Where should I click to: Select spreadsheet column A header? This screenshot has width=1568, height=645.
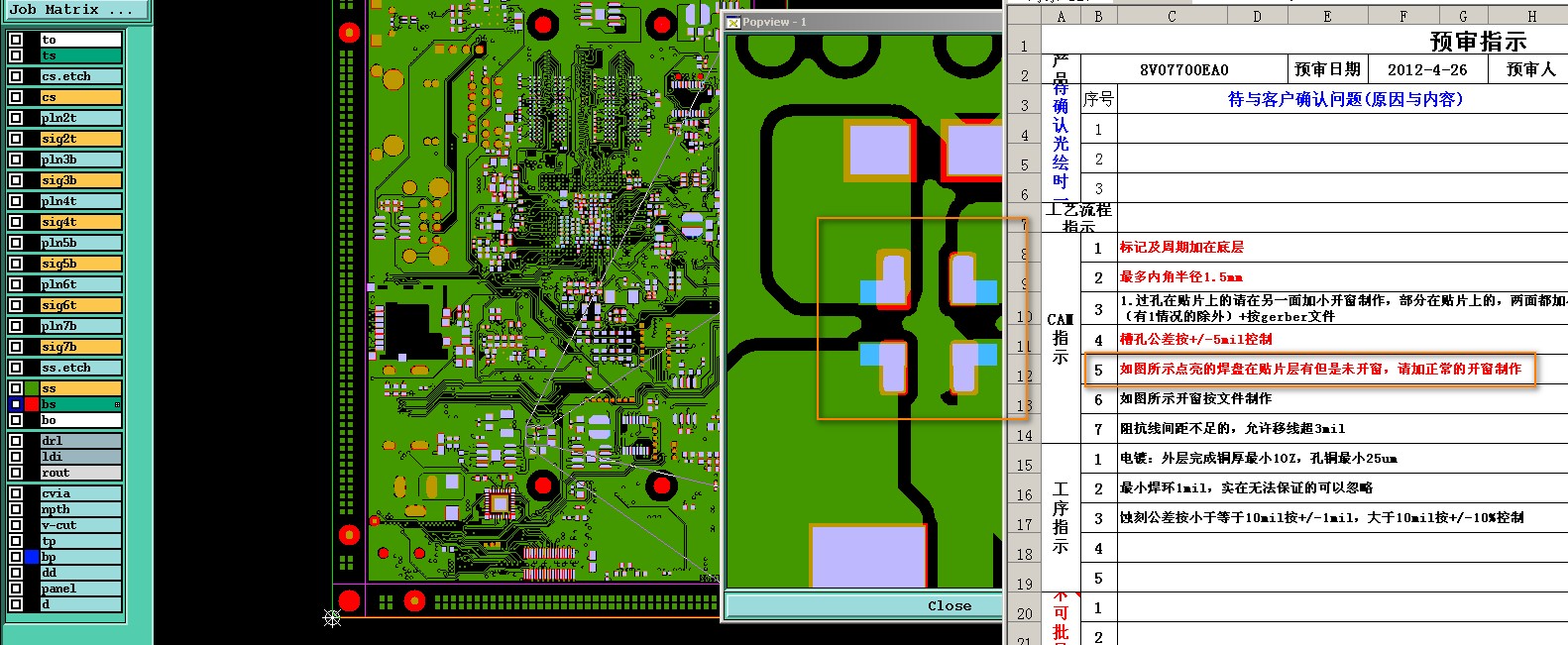(x=1062, y=16)
